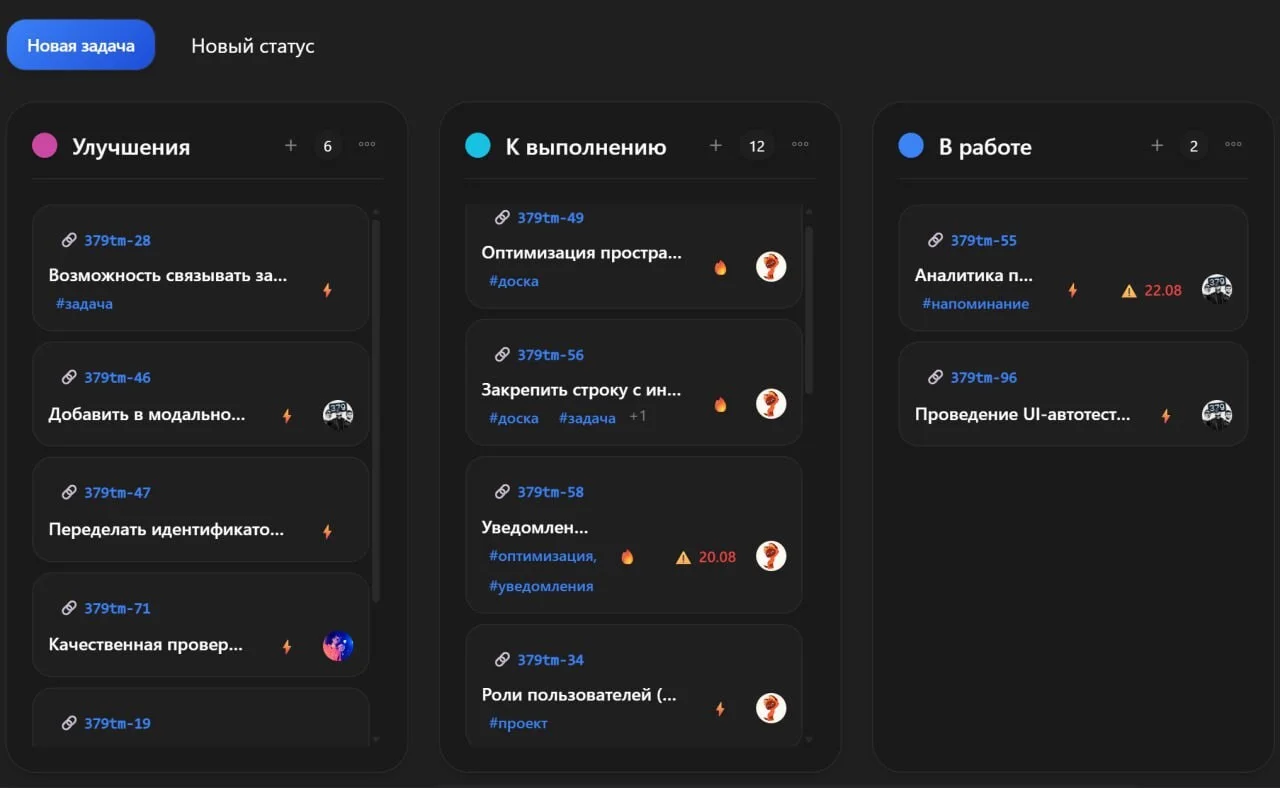Click the link icon beside 379tm-58
This screenshot has width=1280, height=788.
pos(502,492)
